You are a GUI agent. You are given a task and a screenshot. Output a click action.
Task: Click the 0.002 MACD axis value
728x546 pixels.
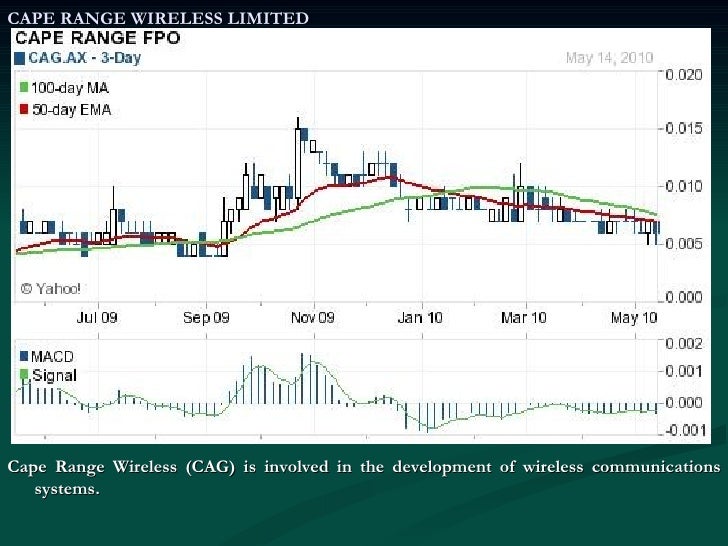(684, 344)
